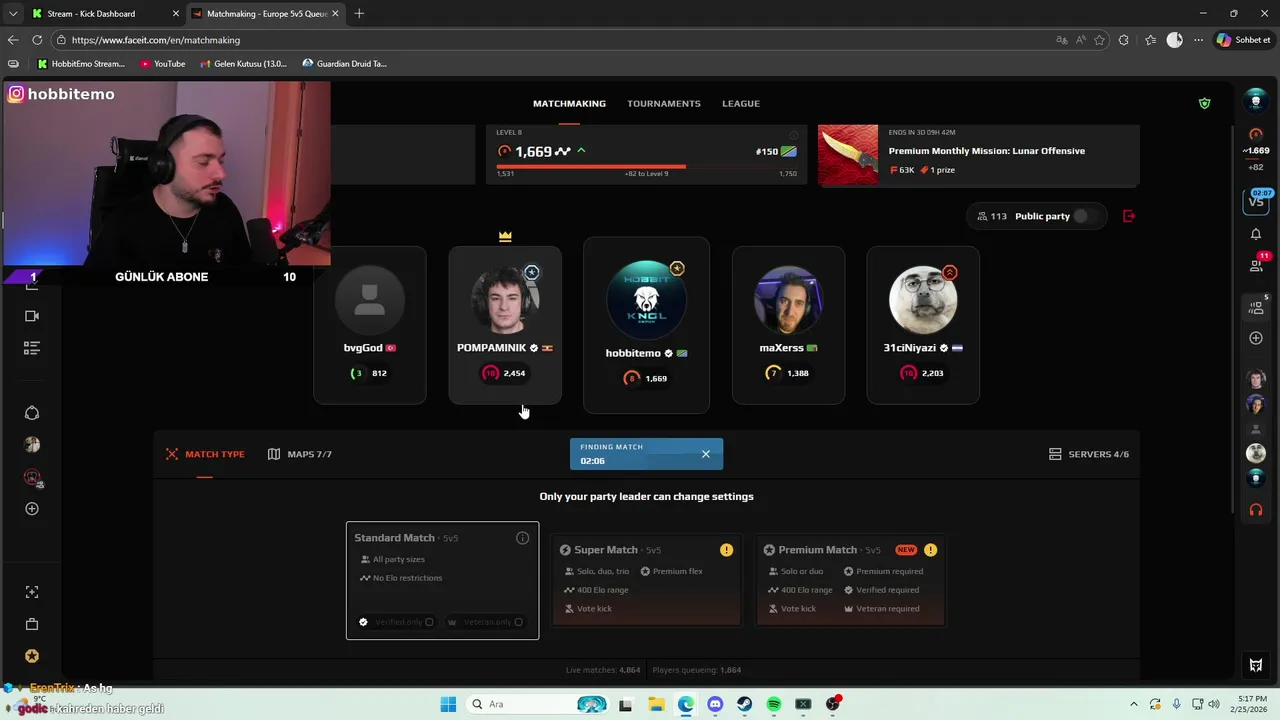Screen dimensions: 1280x720
Task: Click the add club plus icon in left sidebar
Action: pos(32,509)
